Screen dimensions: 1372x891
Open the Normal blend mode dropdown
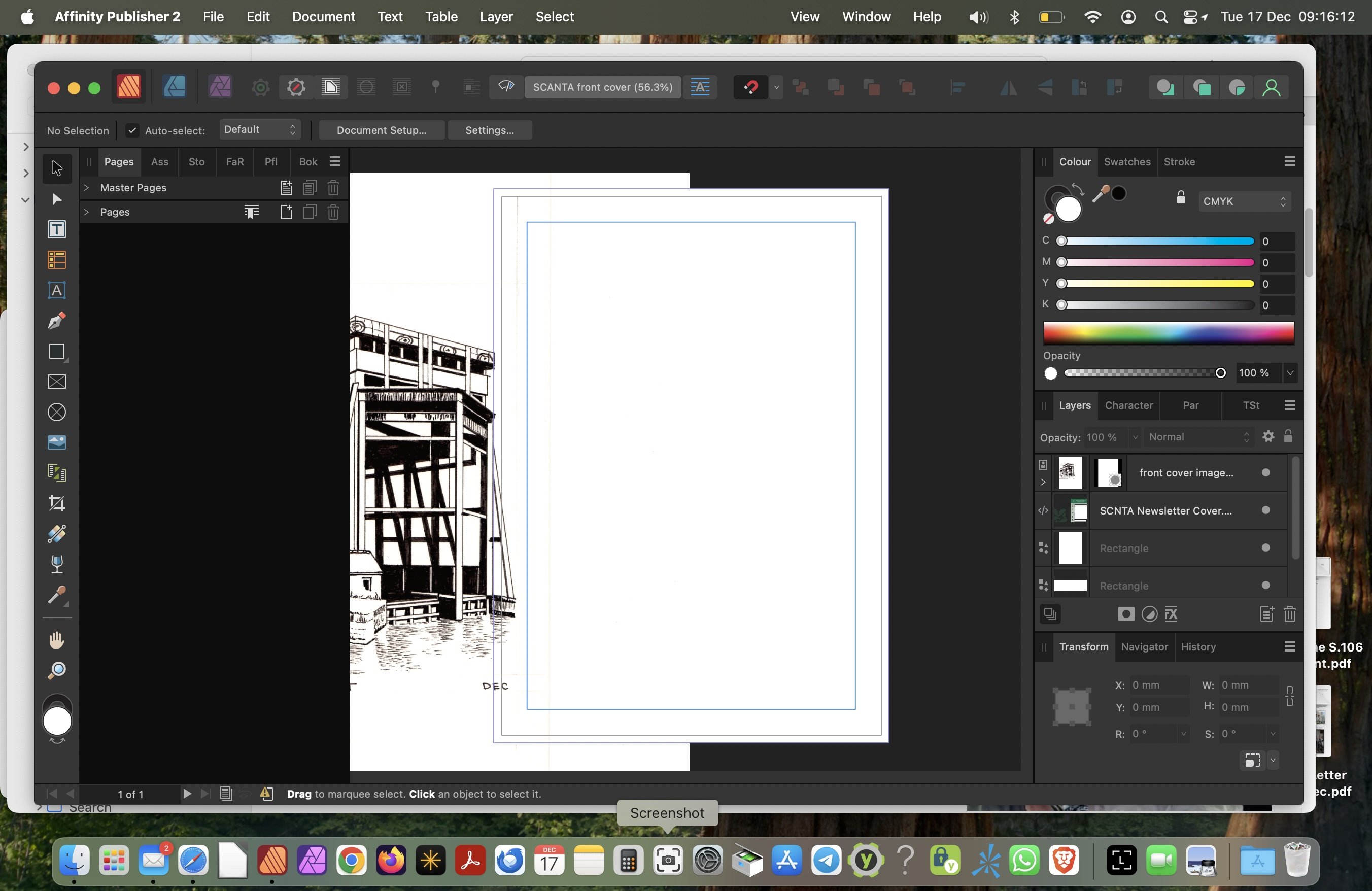point(1199,437)
